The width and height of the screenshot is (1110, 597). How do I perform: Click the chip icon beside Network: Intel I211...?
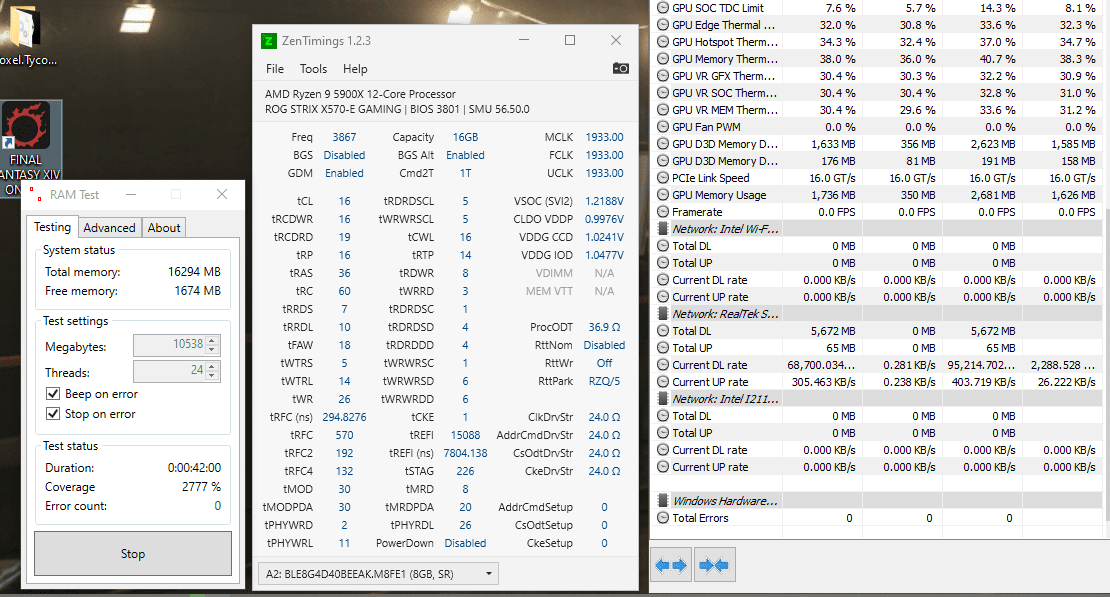[x=663, y=399]
